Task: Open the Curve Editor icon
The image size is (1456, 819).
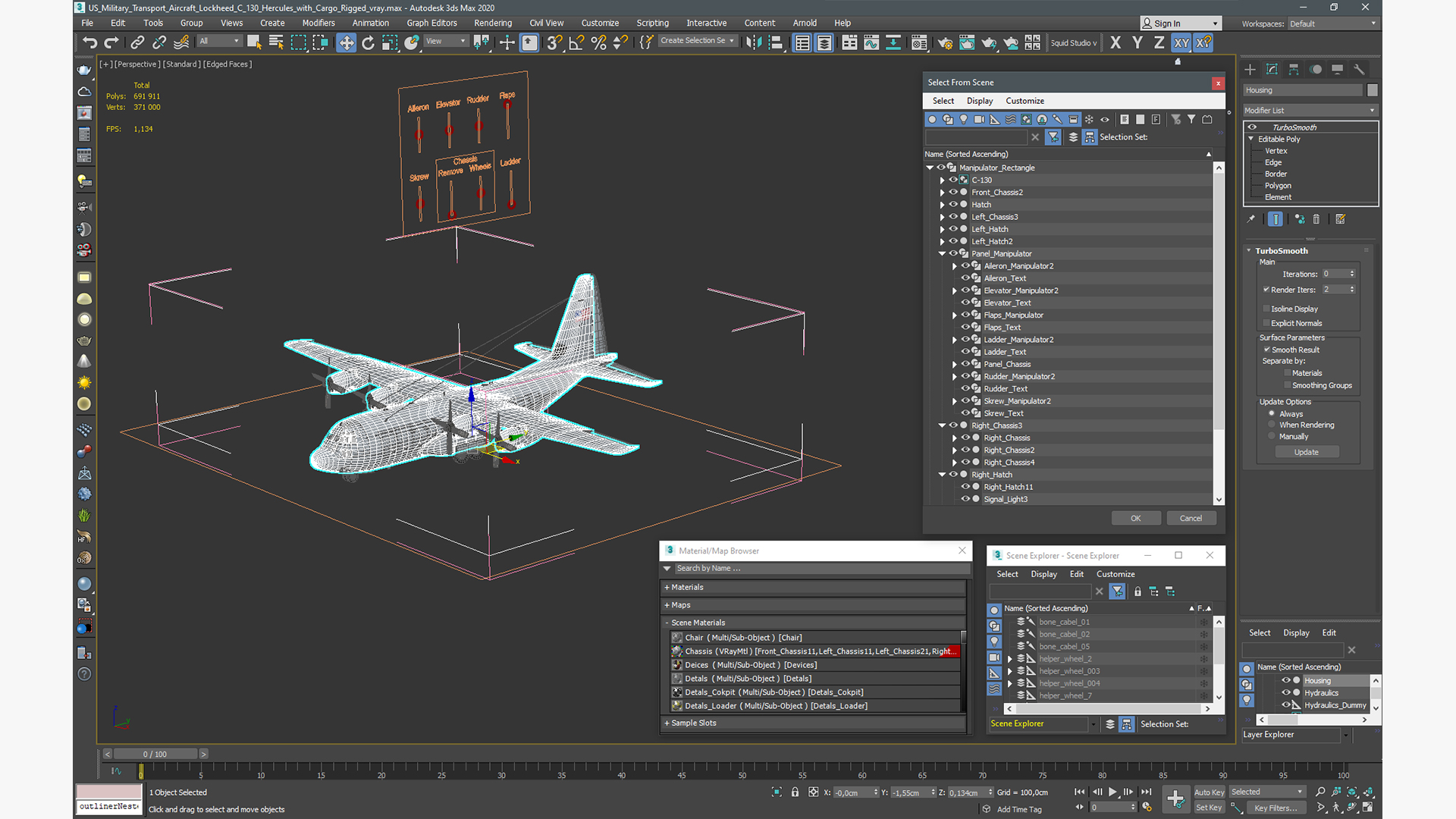Action: (x=871, y=42)
